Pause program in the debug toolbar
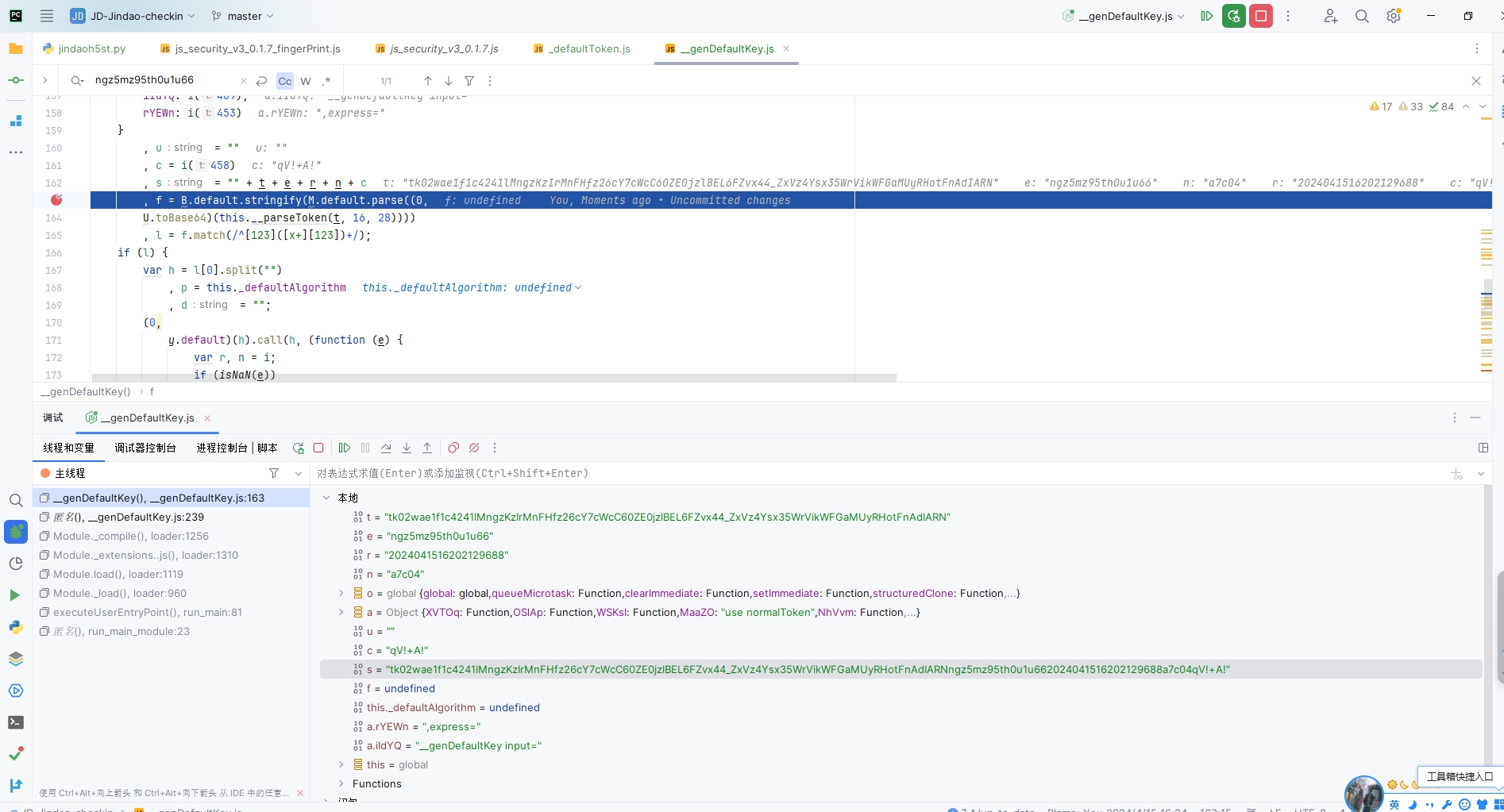This screenshot has height=812, width=1504. 365,448
